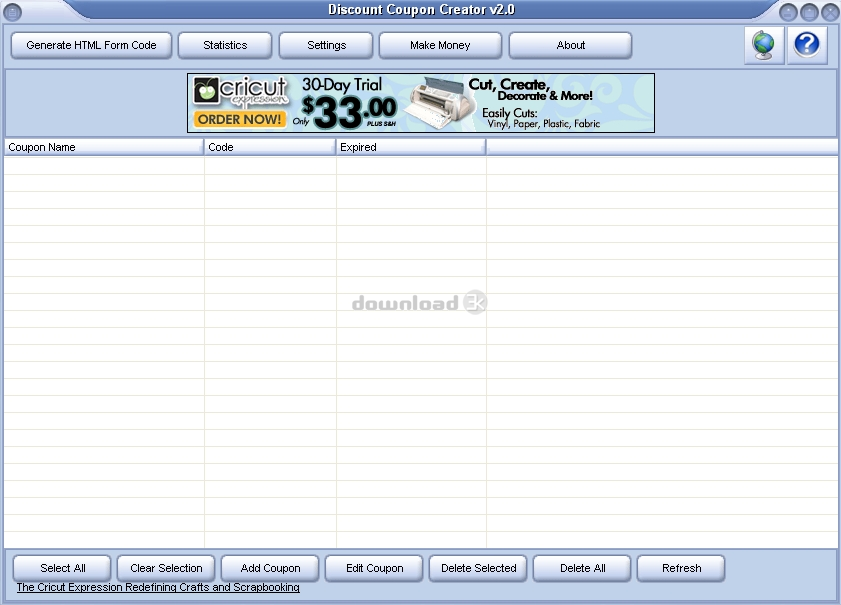Maximize the window using title bar button
Image resolution: width=841 pixels, height=605 pixels.
pyautogui.click(x=809, y=12)
